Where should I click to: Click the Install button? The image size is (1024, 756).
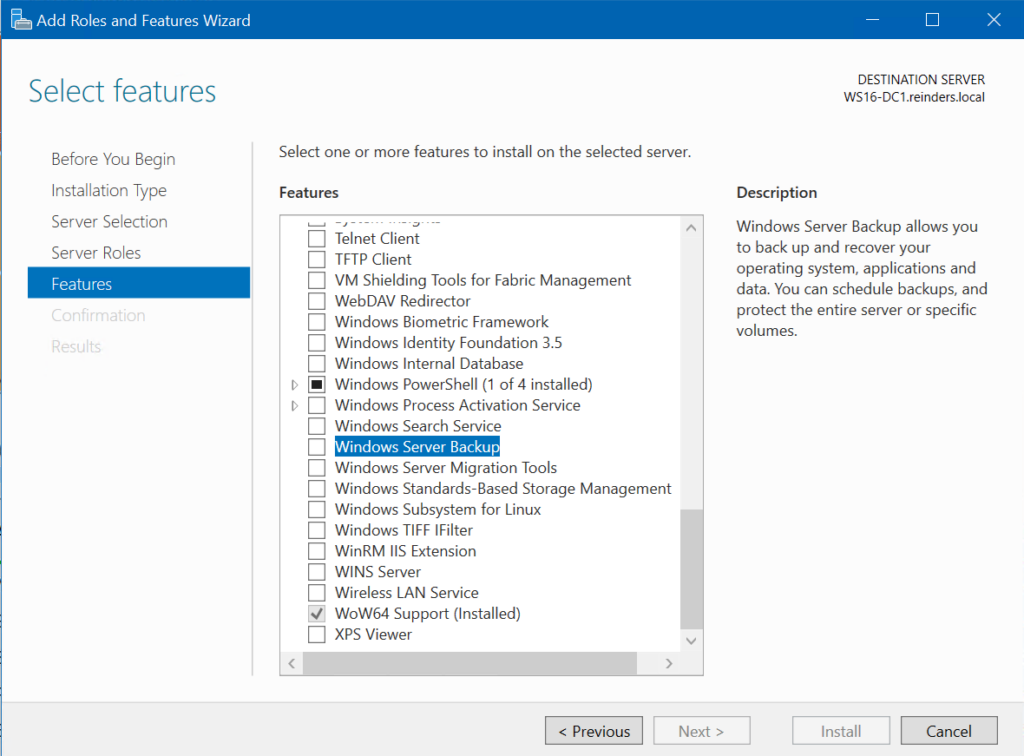point(841,731)
